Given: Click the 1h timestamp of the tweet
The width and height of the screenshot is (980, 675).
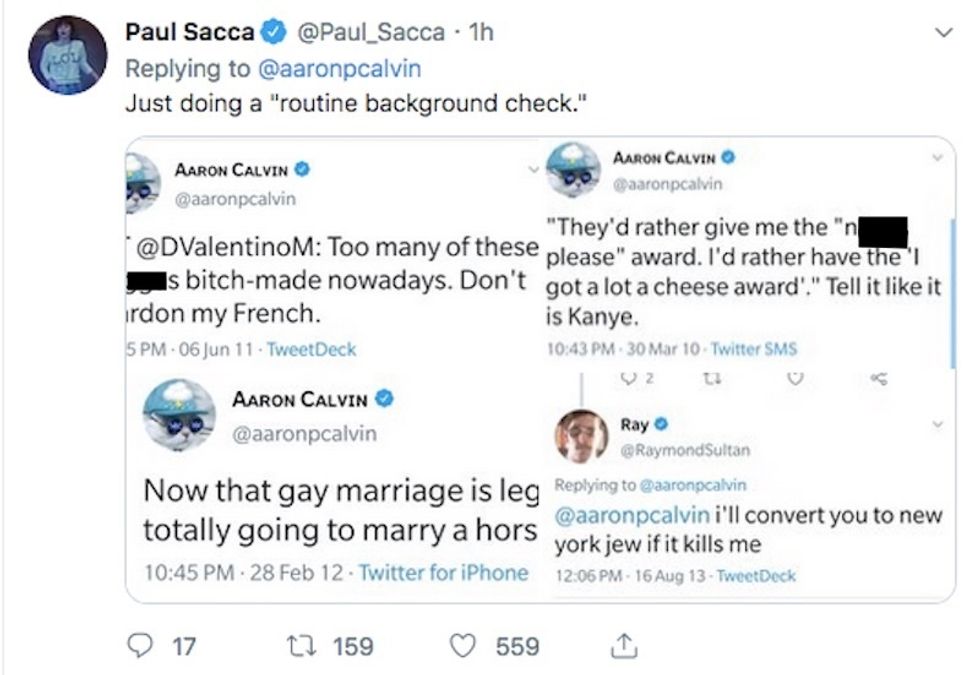Looking at the screenshot, I should tap(481, 33).
